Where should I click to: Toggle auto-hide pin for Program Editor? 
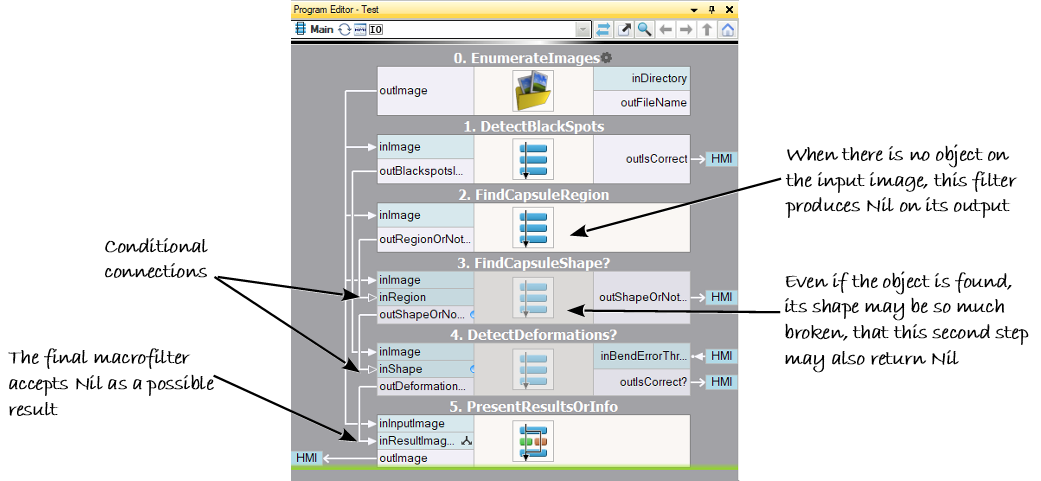(x=712, y=9)
